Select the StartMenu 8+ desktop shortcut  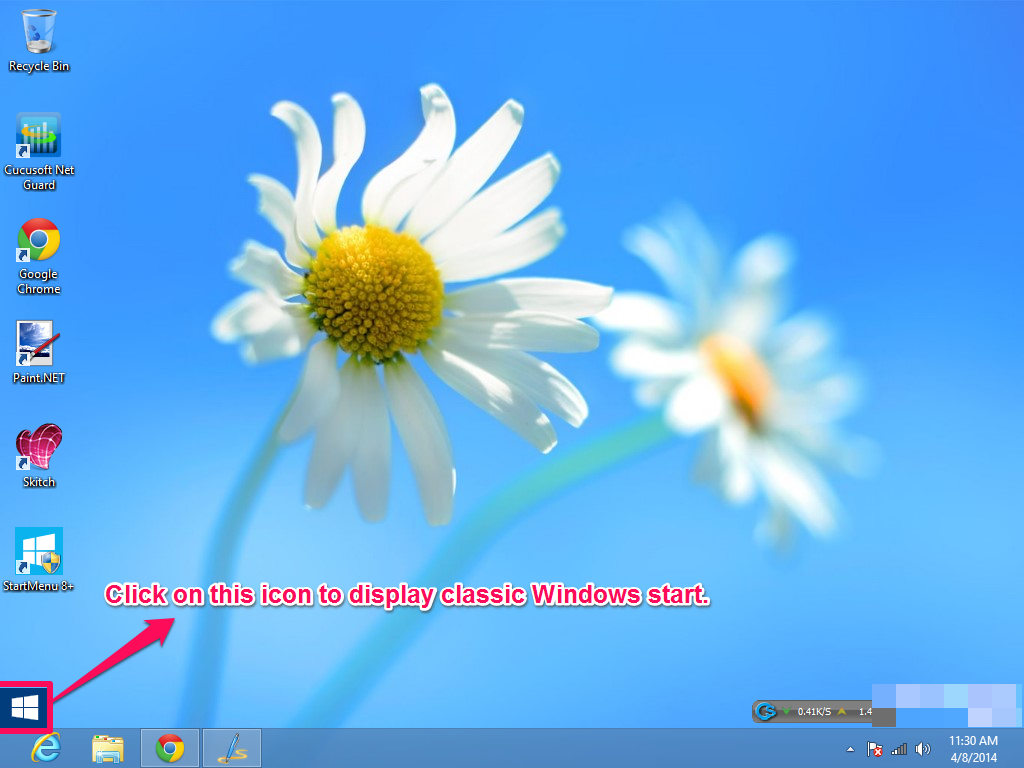[39, 560]
